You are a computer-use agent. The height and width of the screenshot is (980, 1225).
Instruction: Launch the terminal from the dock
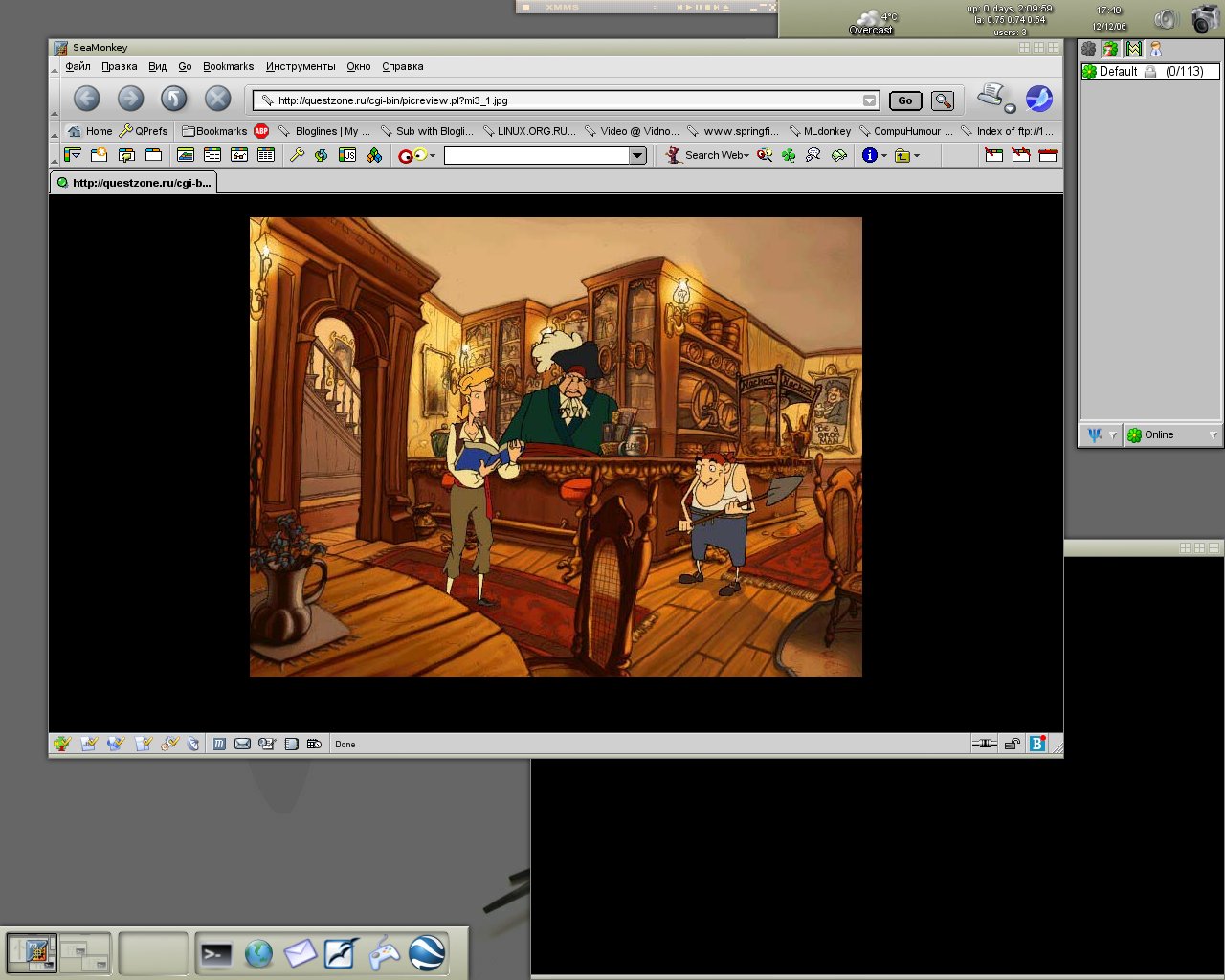(x=216, y=953)
